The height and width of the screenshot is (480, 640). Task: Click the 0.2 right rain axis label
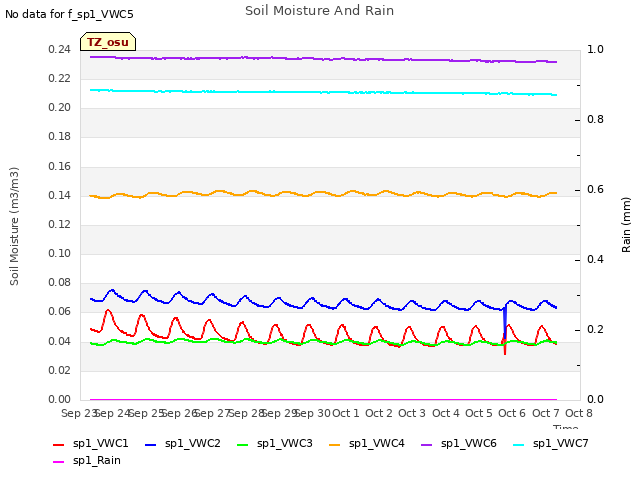pos(595,329)
